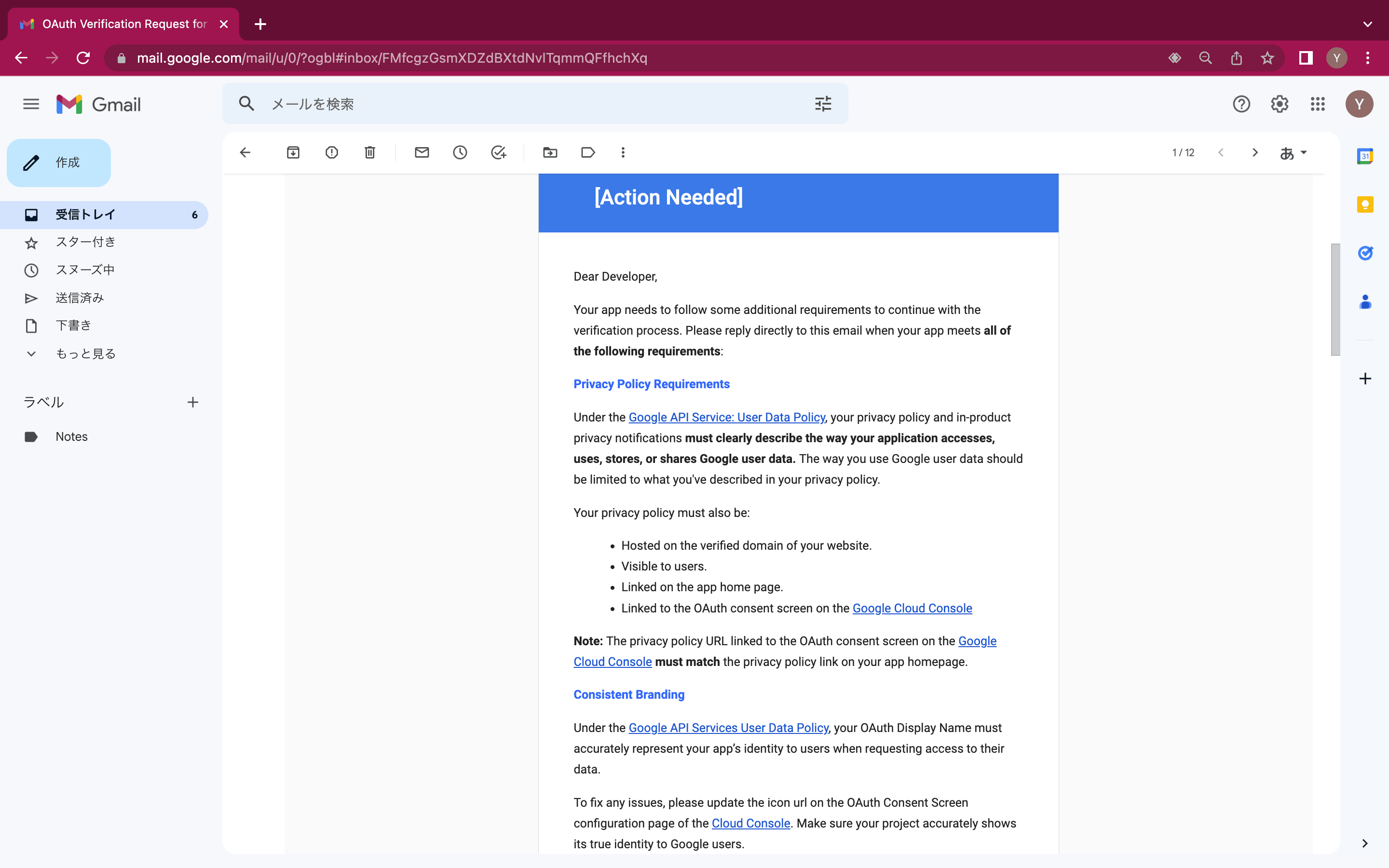
Task: Mark the email as unread
Action: (422, 152)
